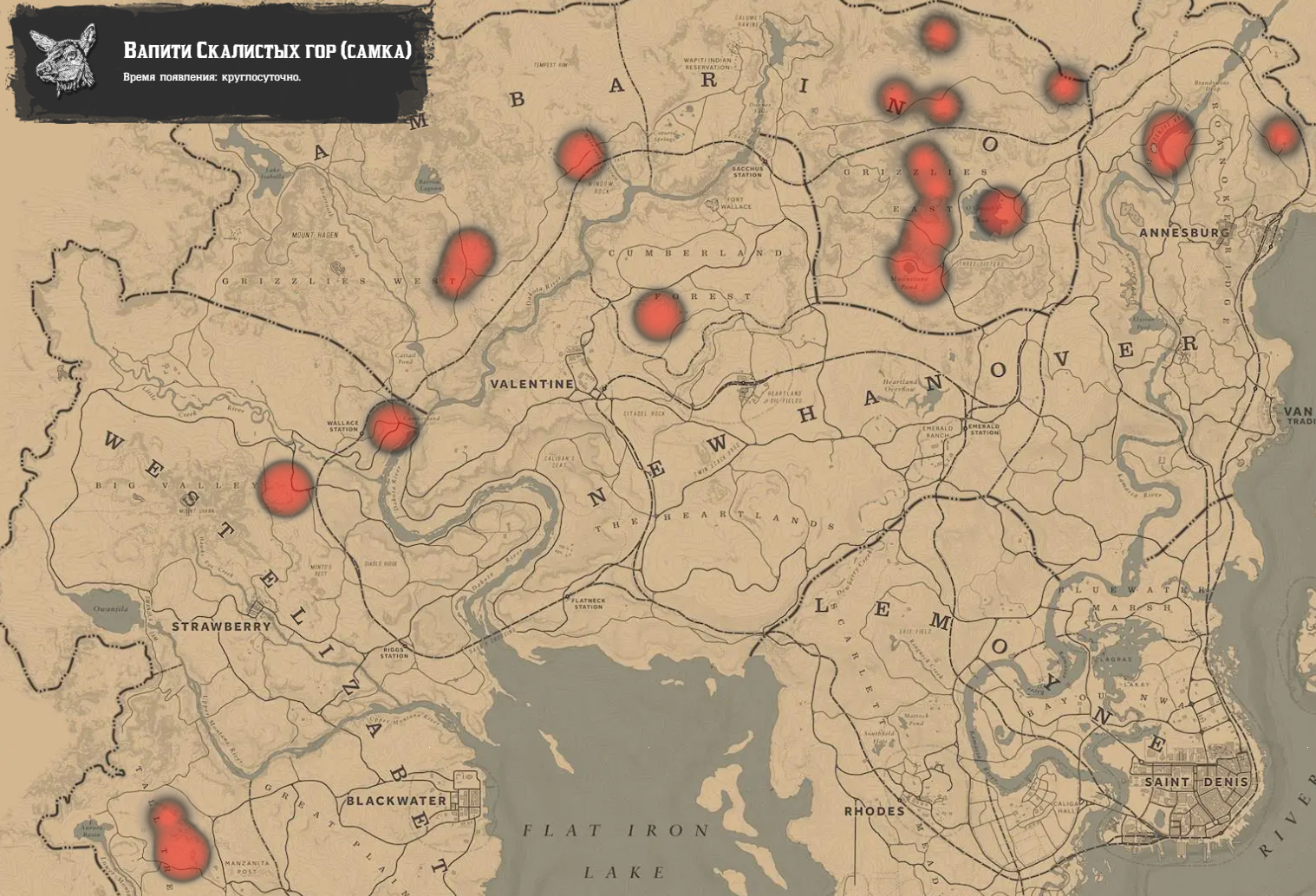Click the SAINT DENIS city label
Image resolution: width=1316 pixels, height=896 pixels.
1196,782
